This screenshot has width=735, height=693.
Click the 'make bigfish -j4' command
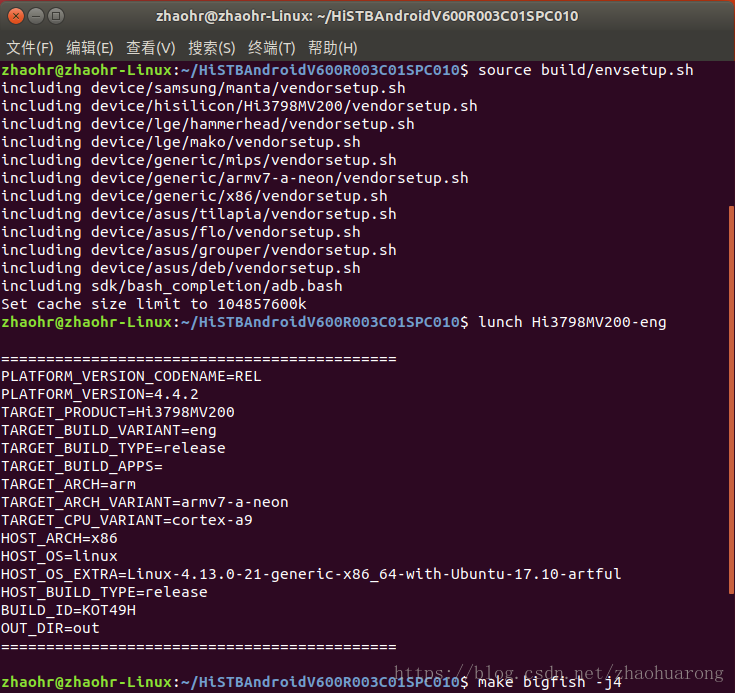549,682
